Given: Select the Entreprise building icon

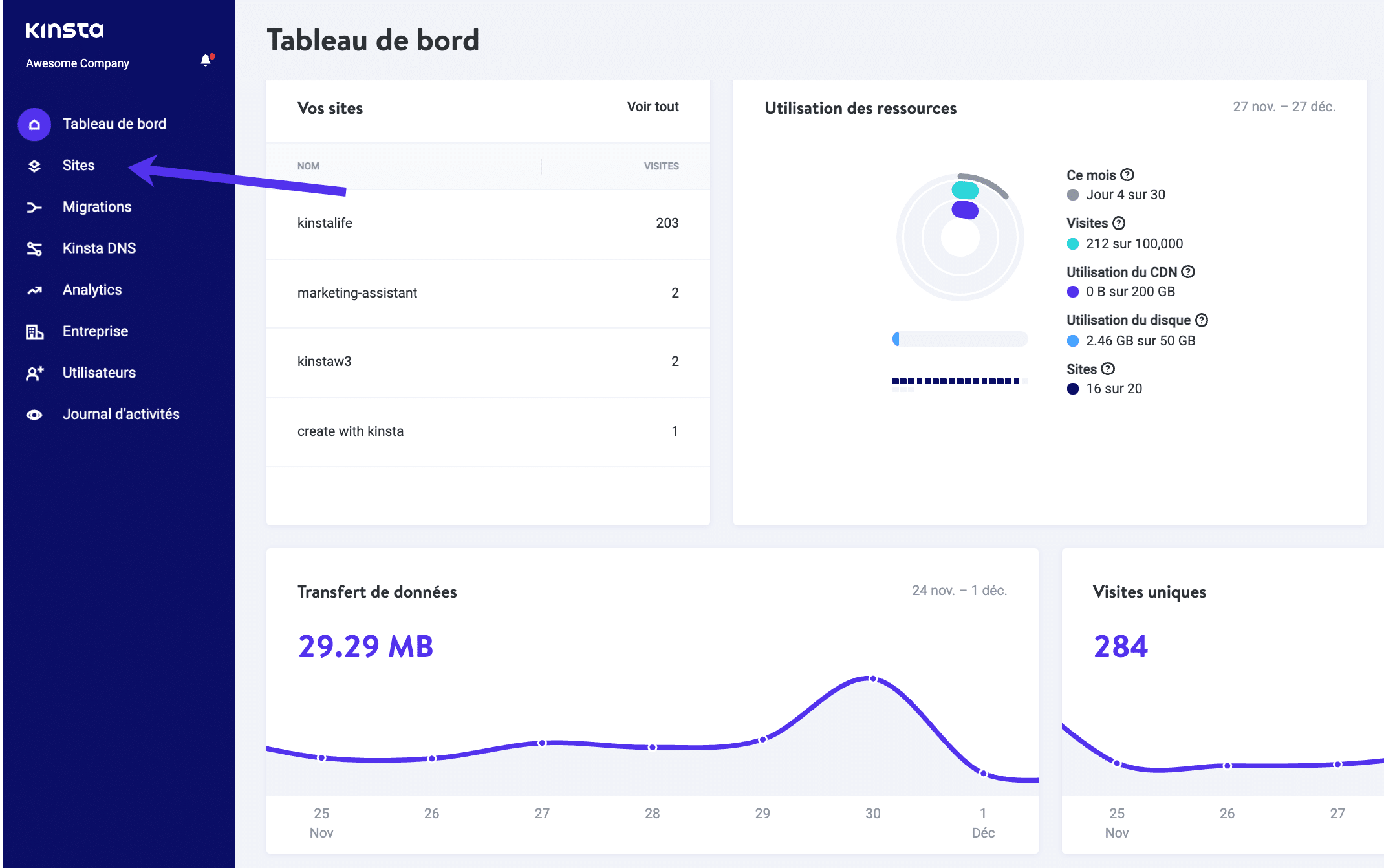Looking at the screenshot, I should click(x=34, y=331).
